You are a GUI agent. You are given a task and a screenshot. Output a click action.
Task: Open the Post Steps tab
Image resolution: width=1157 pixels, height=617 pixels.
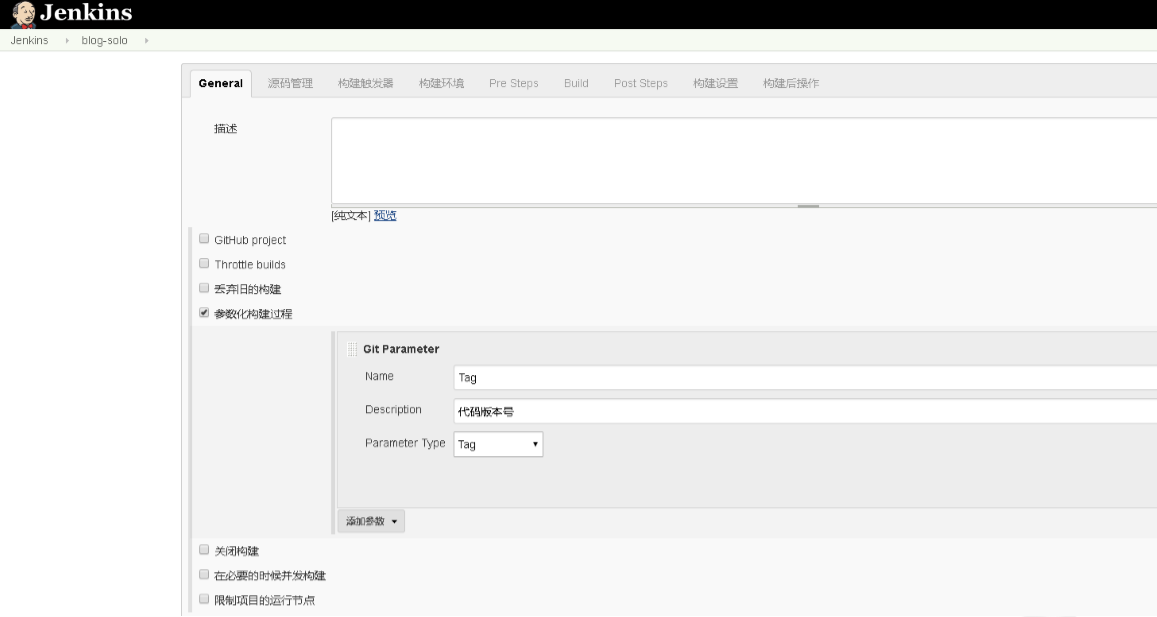click(x=640, y=83)
